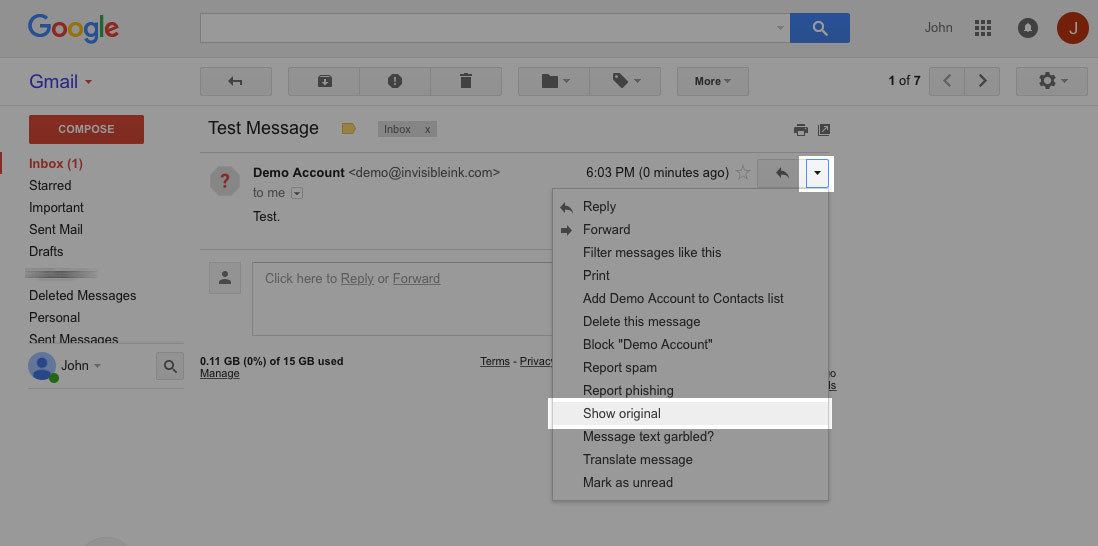Open the Google apps grid
Viewport: 1098px width, 546px height.
click(983, 28)
